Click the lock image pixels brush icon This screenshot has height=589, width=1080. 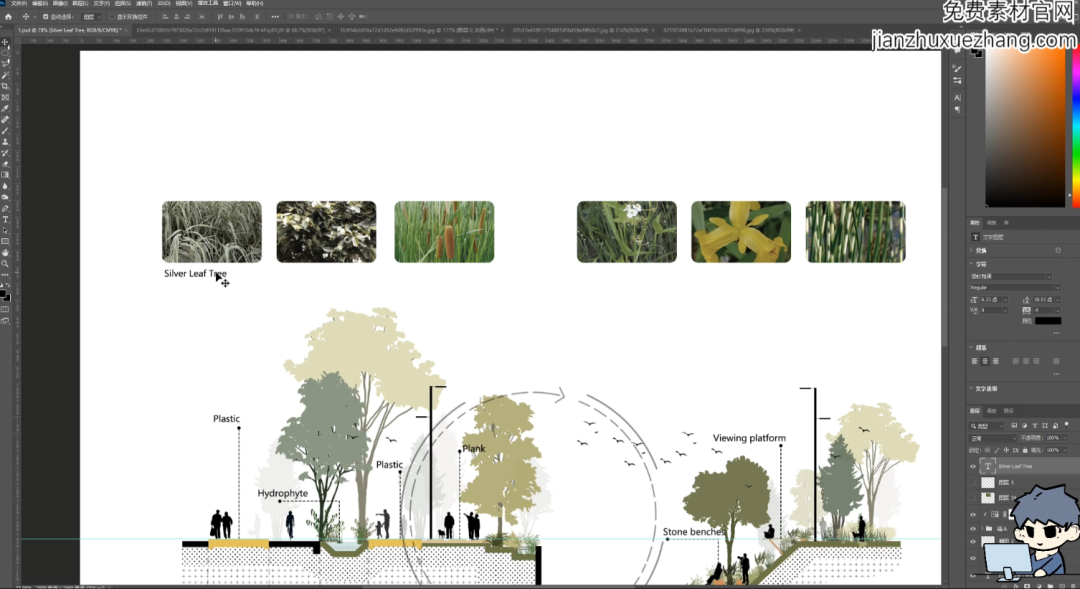click(x=997, y=450)
